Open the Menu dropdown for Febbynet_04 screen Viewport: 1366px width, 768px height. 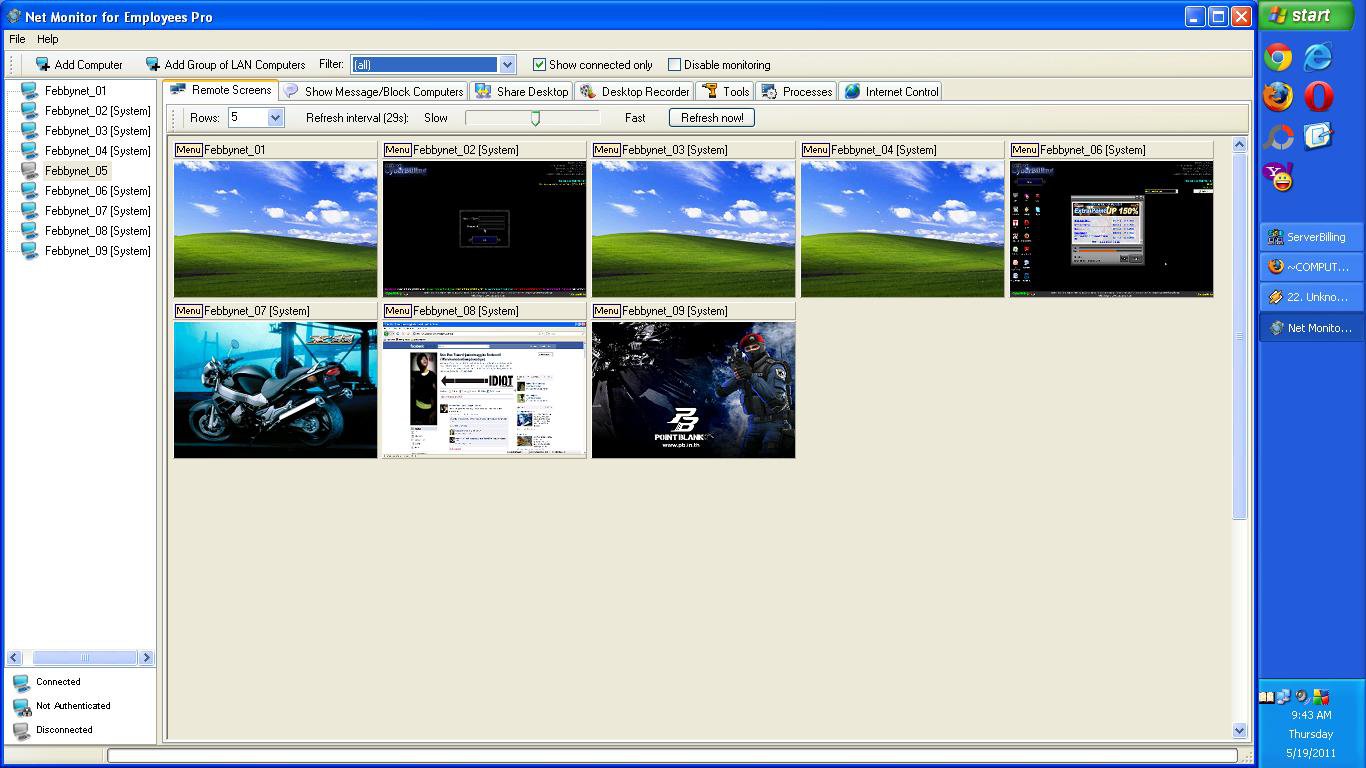click(815, 150)
